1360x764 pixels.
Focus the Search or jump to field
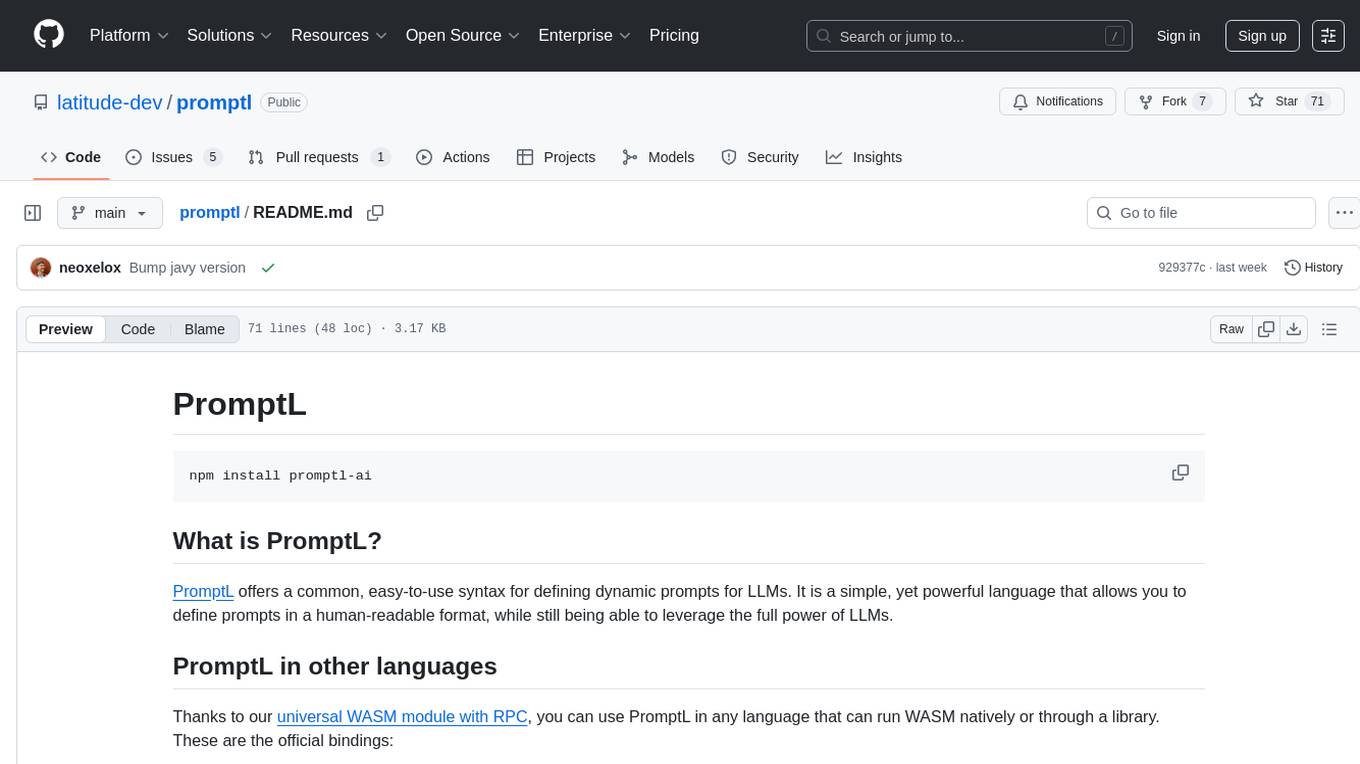click(x=969, y=36)
